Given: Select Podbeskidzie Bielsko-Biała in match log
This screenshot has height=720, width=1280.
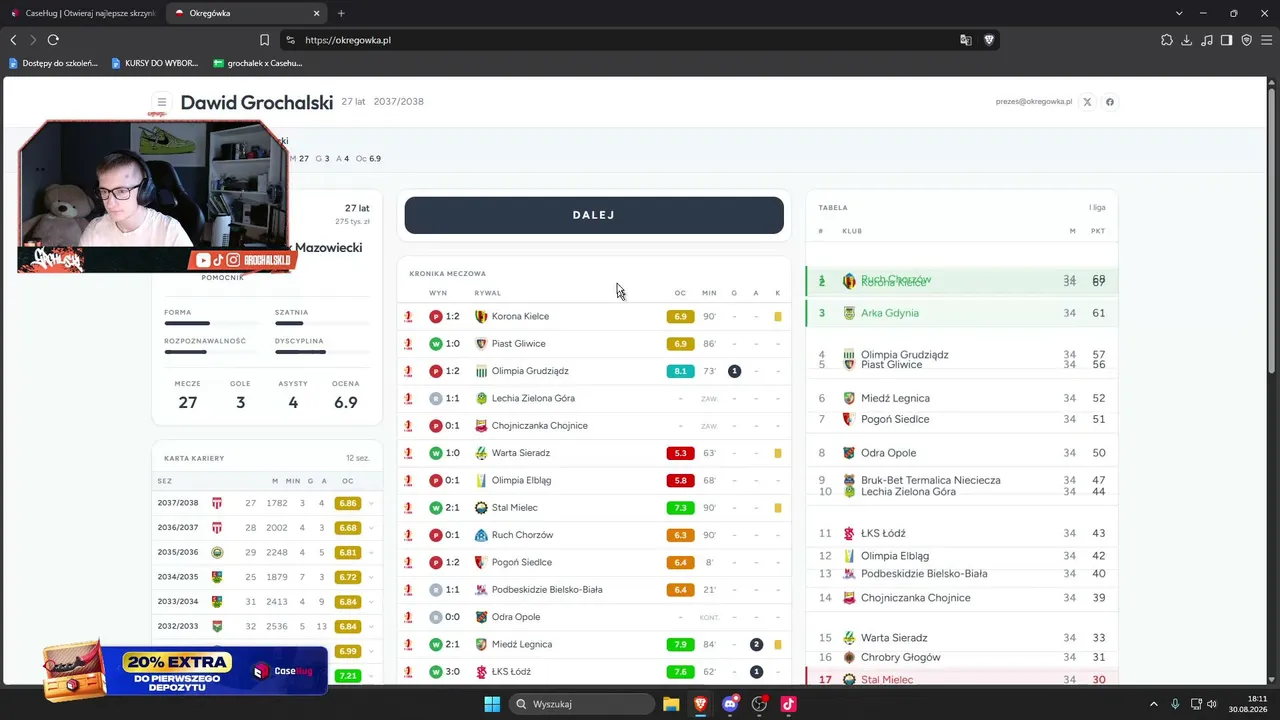Looking at the screenshot, I should (547, 590).
